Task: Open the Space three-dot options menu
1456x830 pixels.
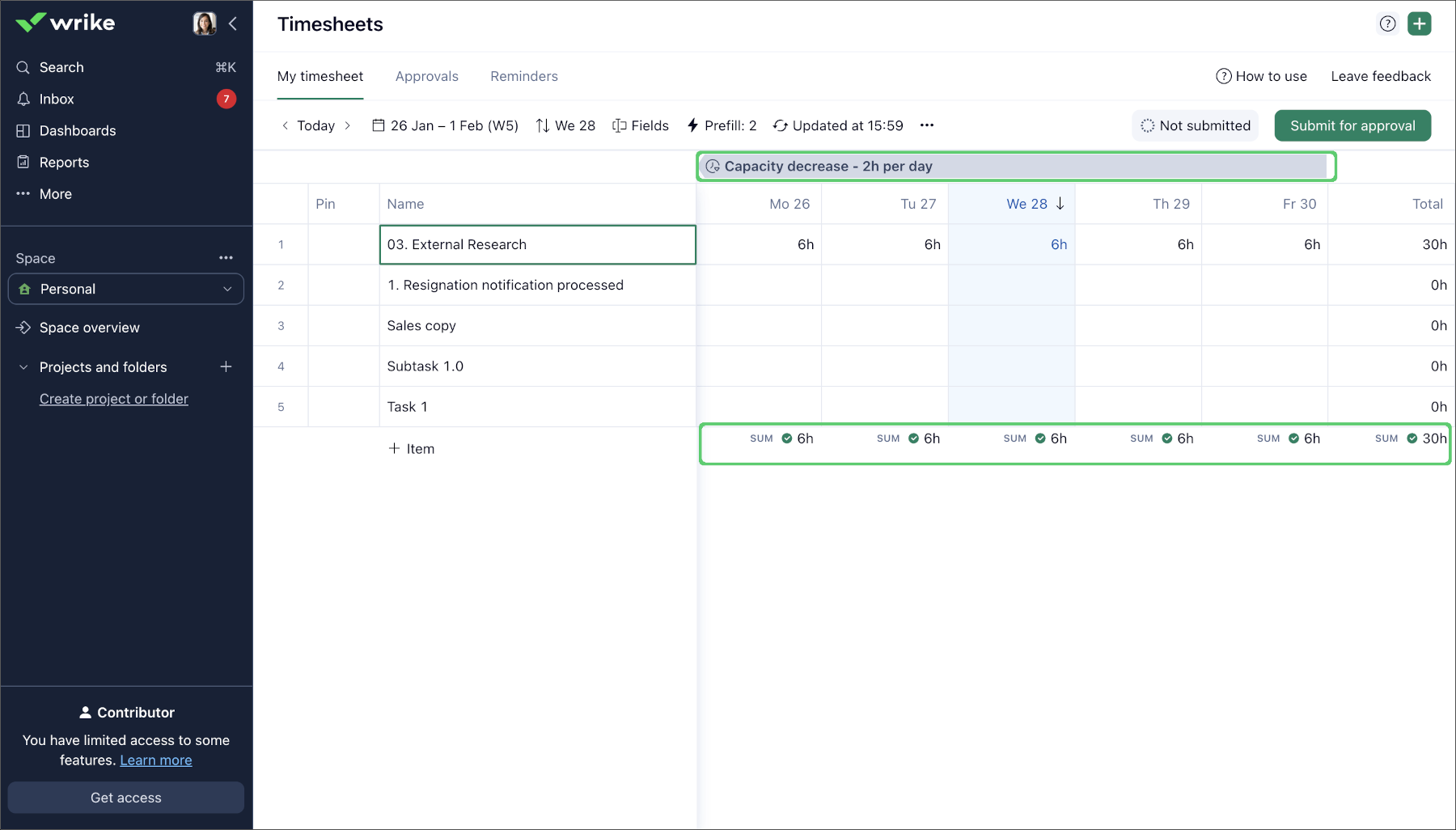Action: (226, 258)
